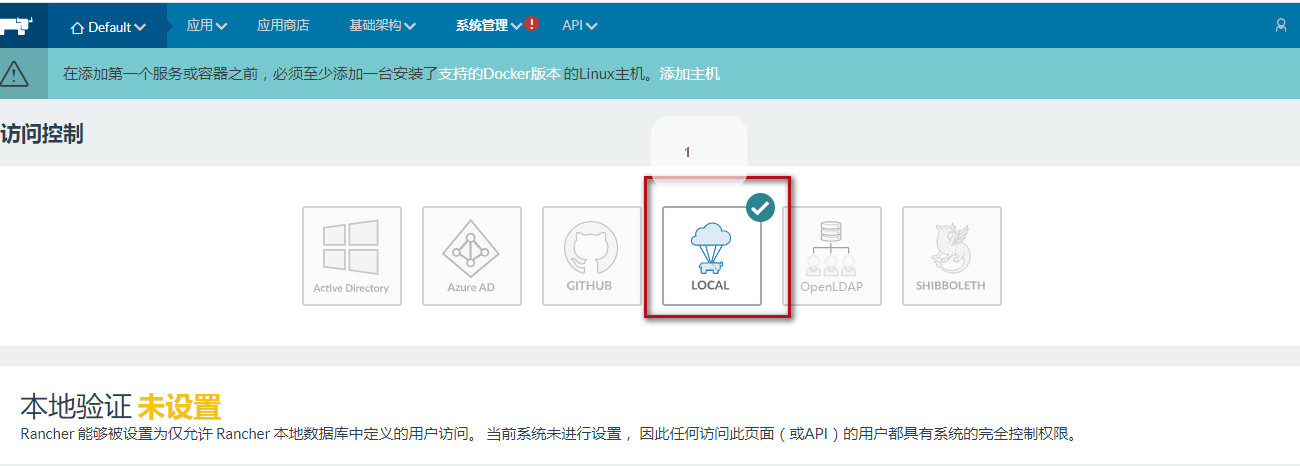Expand the 基础架构 menu

coord(383,26)
